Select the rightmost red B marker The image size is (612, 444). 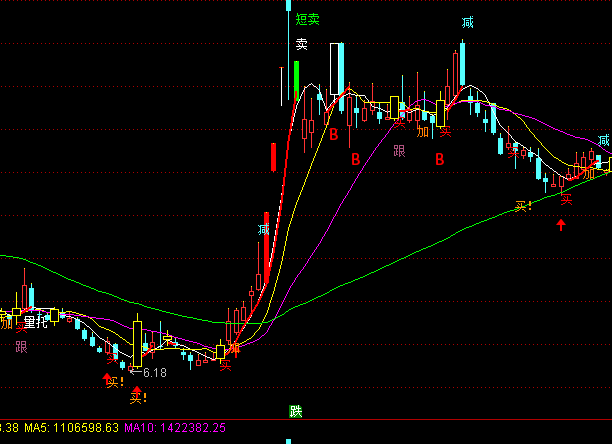point(439,159)
